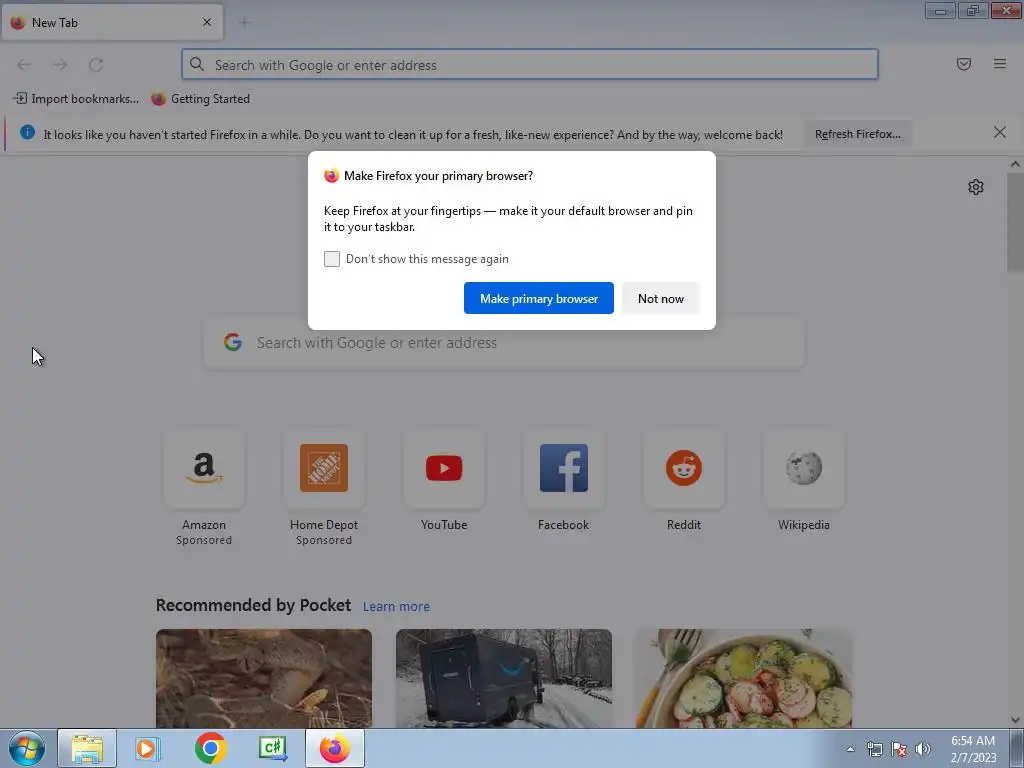This screenshot has height=768, width=1024.
Task: Focus the top address bar
Action: (x=530, y=65)
